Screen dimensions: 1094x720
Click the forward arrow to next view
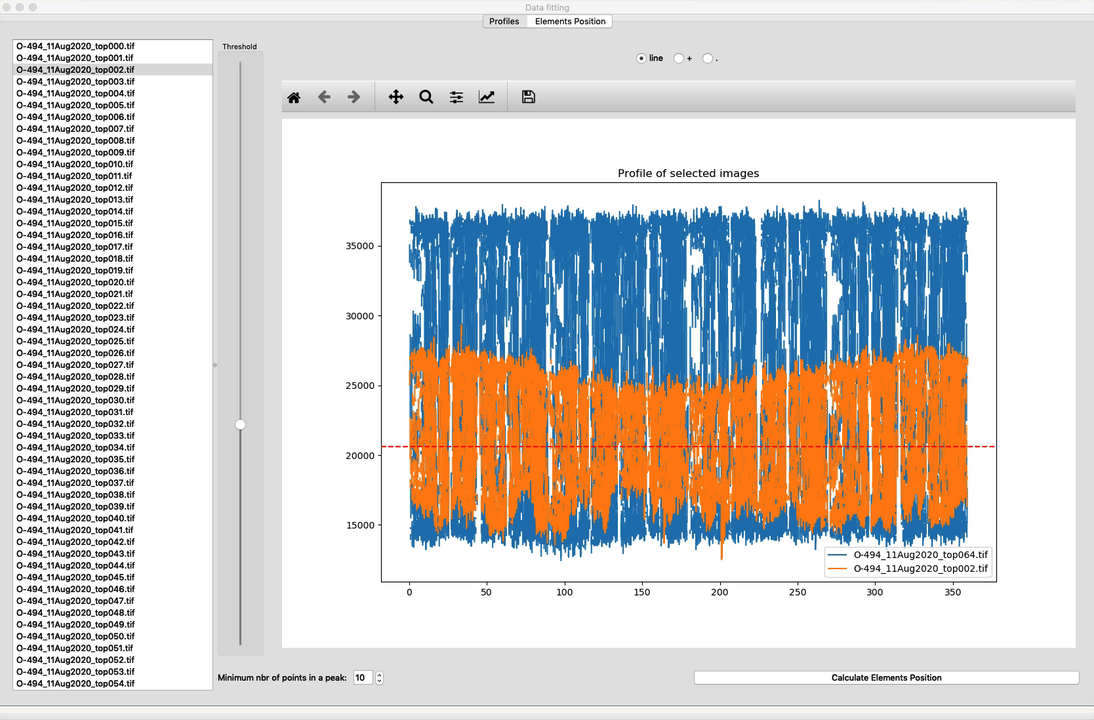click(353, 97)
